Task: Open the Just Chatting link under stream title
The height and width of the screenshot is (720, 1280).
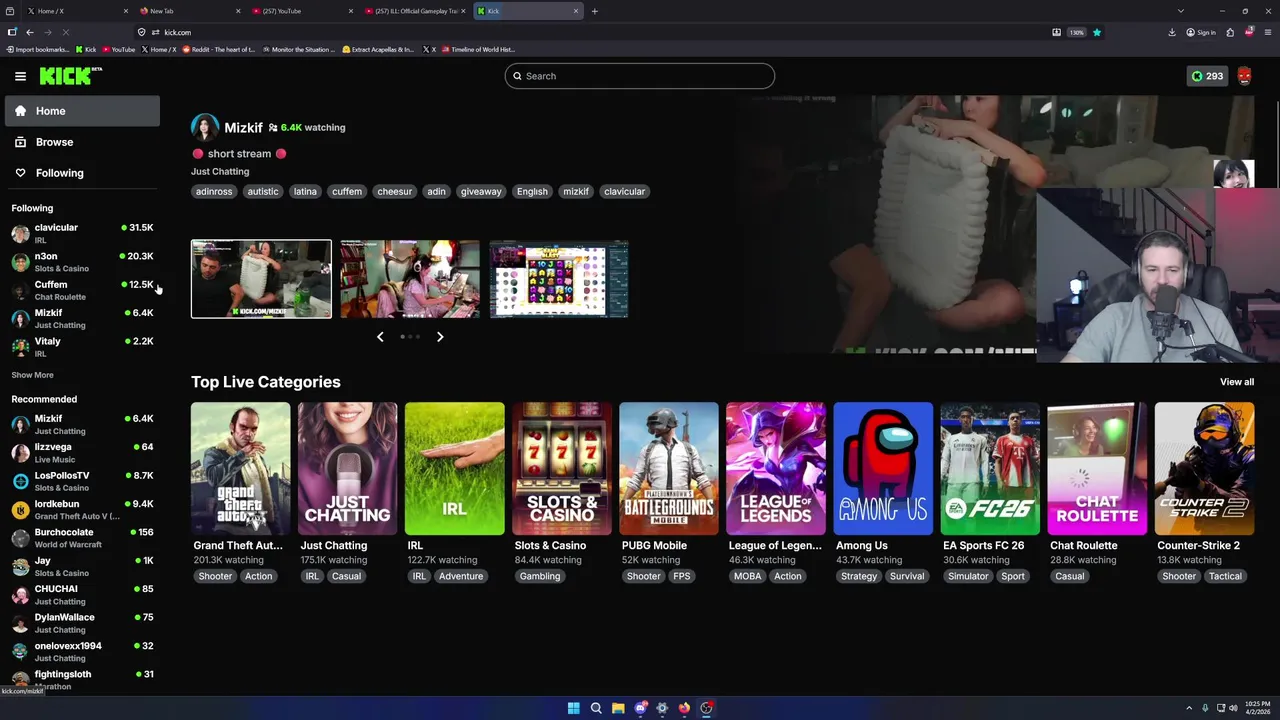Action: 220,172
